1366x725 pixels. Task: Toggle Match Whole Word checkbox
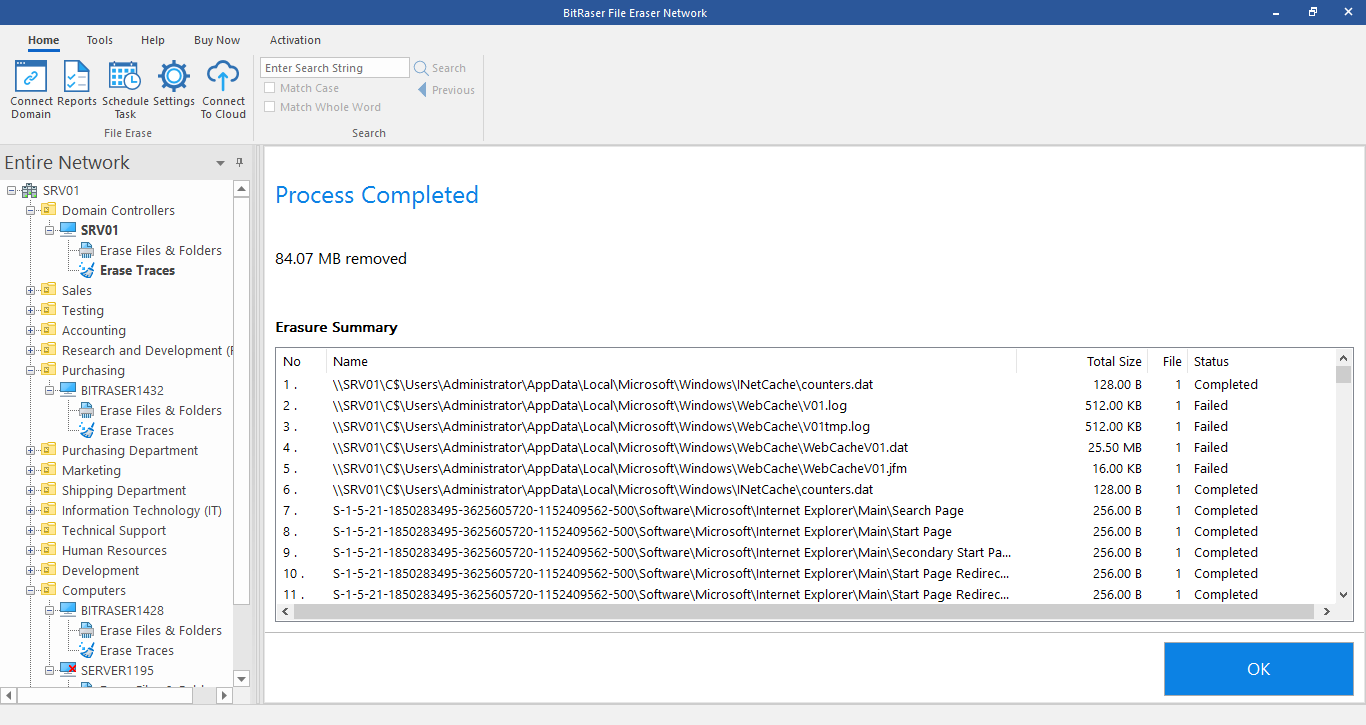[270, 107]
